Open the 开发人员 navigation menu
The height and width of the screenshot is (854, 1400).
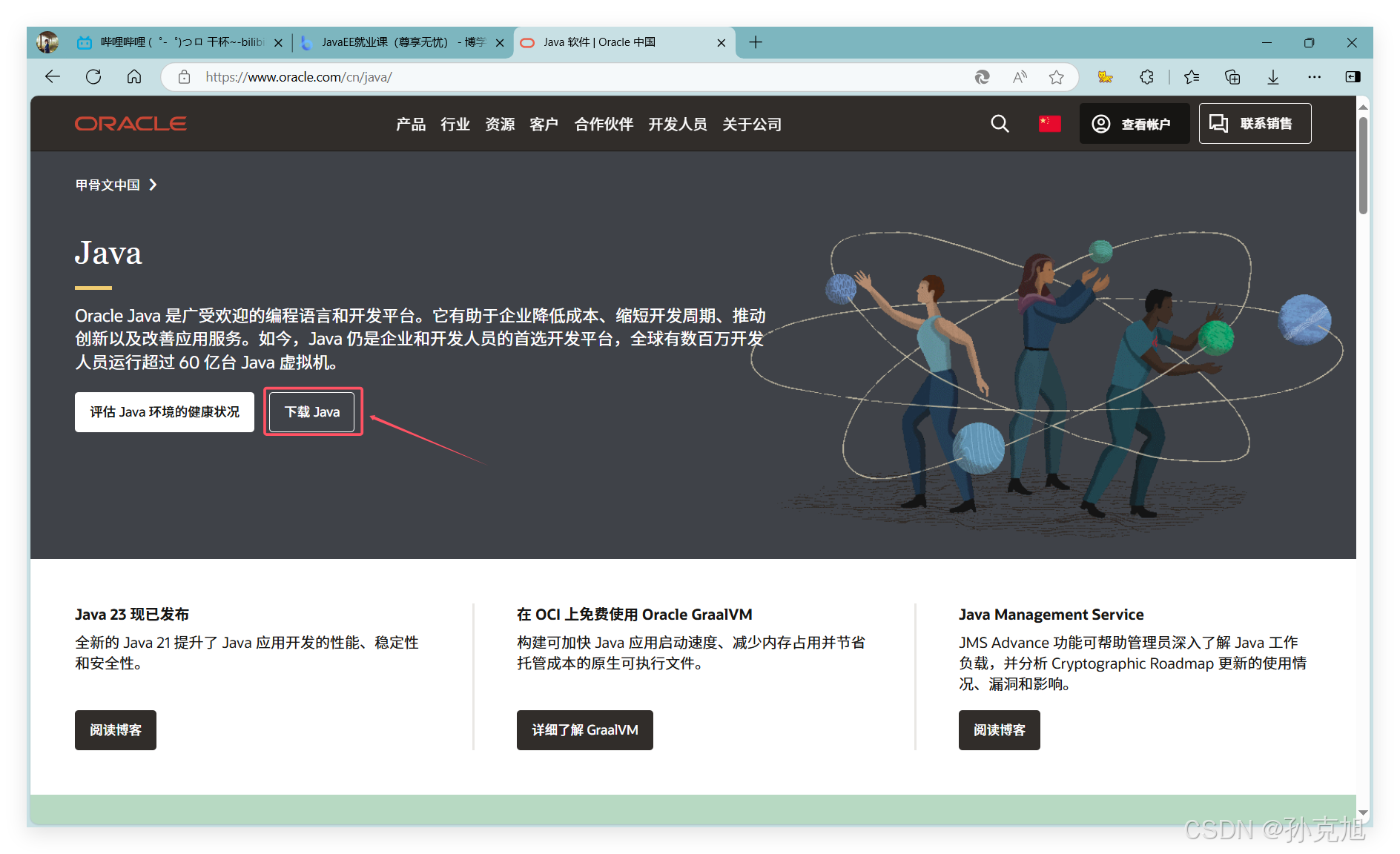678,125
